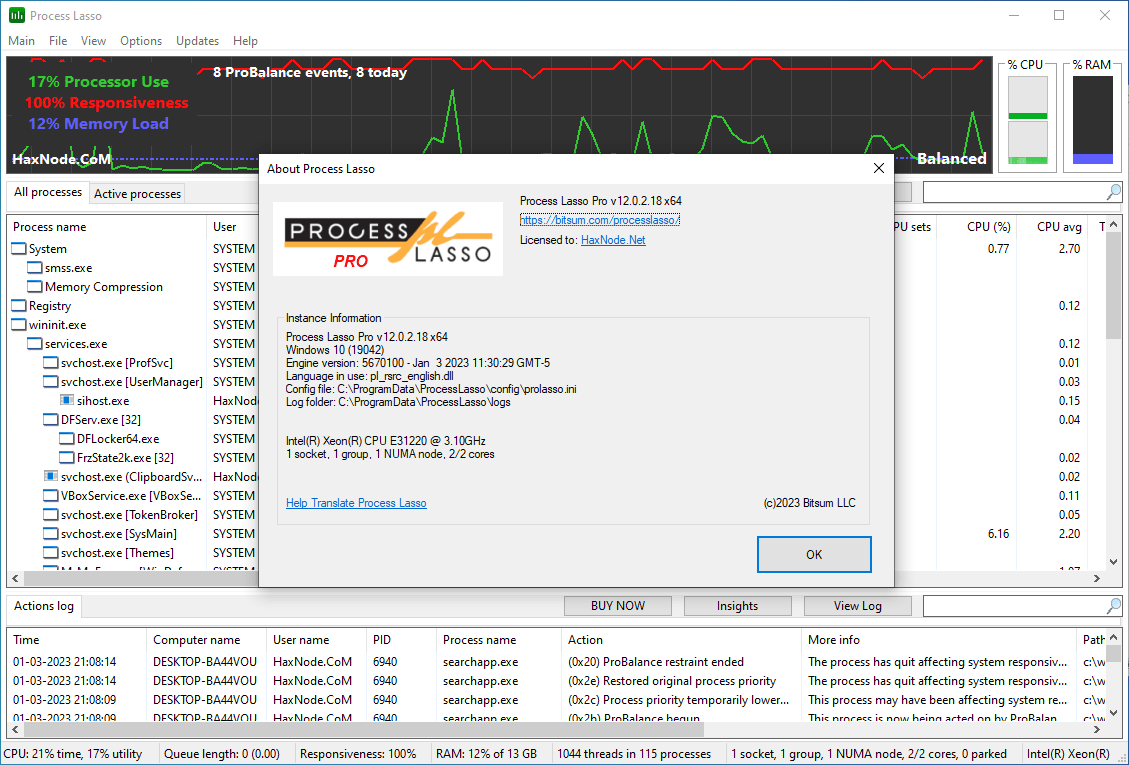Click the smss.exe process icon

[35, 267]
